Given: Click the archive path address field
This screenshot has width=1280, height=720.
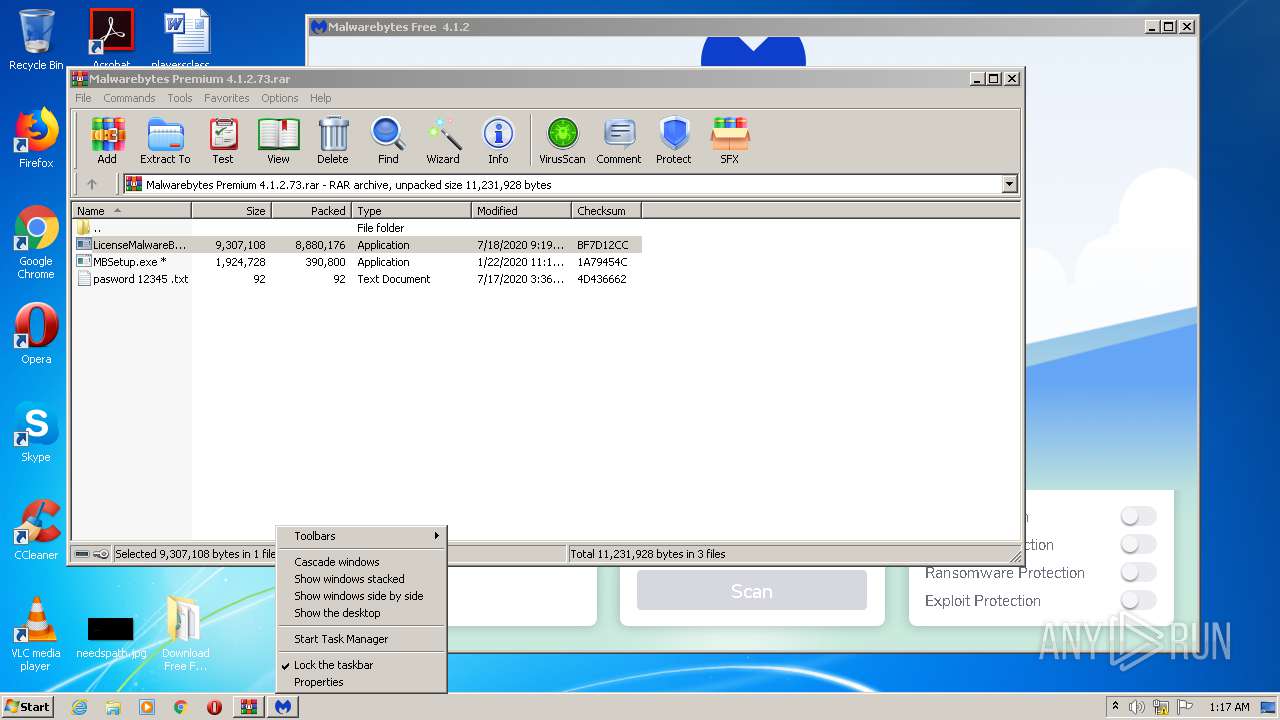Looking at the screenshot, I should pos(570,184).
